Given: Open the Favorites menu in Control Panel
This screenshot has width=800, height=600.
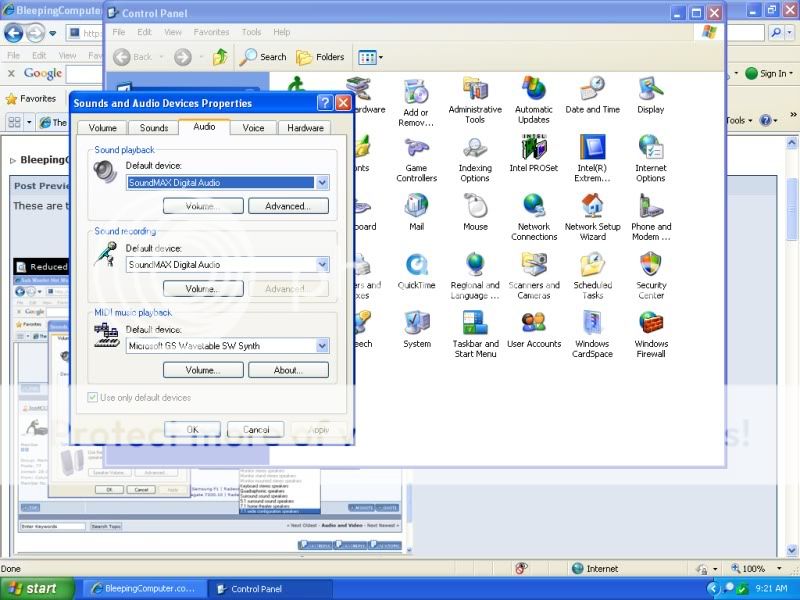Looking at the screenshot, I should click(211, 32).
